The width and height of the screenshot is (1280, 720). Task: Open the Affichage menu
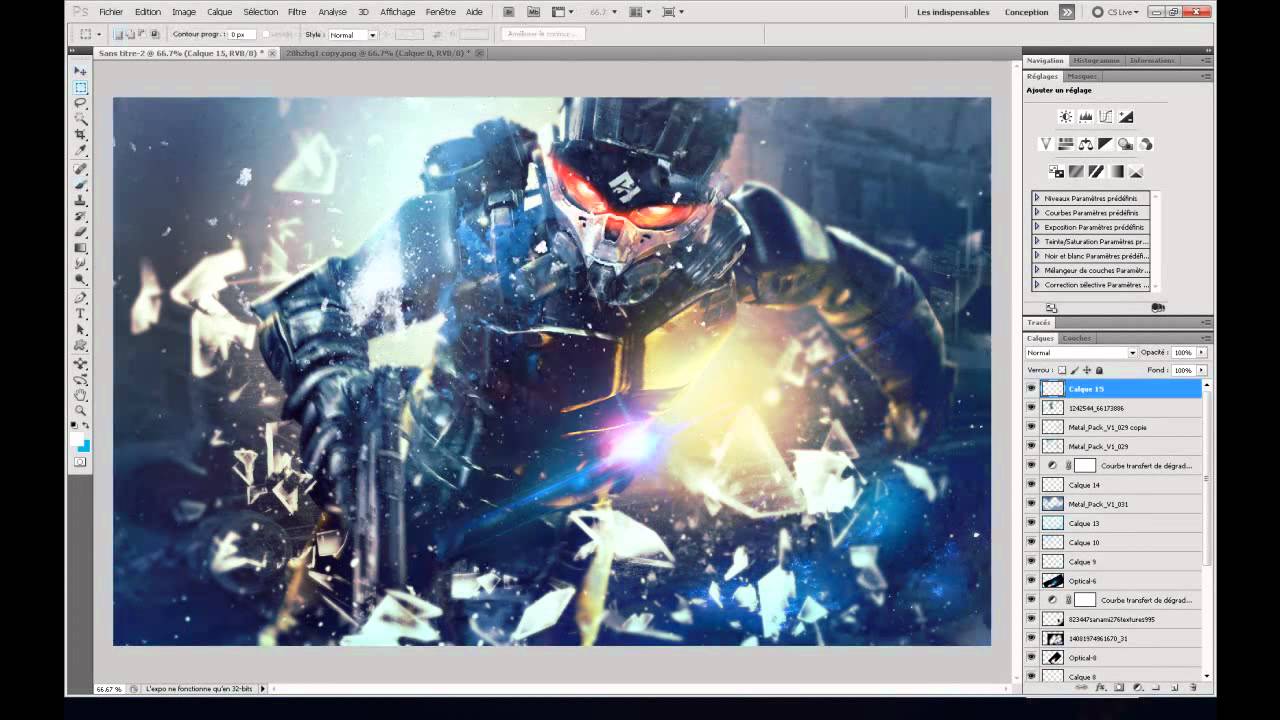tap(397, 12)
